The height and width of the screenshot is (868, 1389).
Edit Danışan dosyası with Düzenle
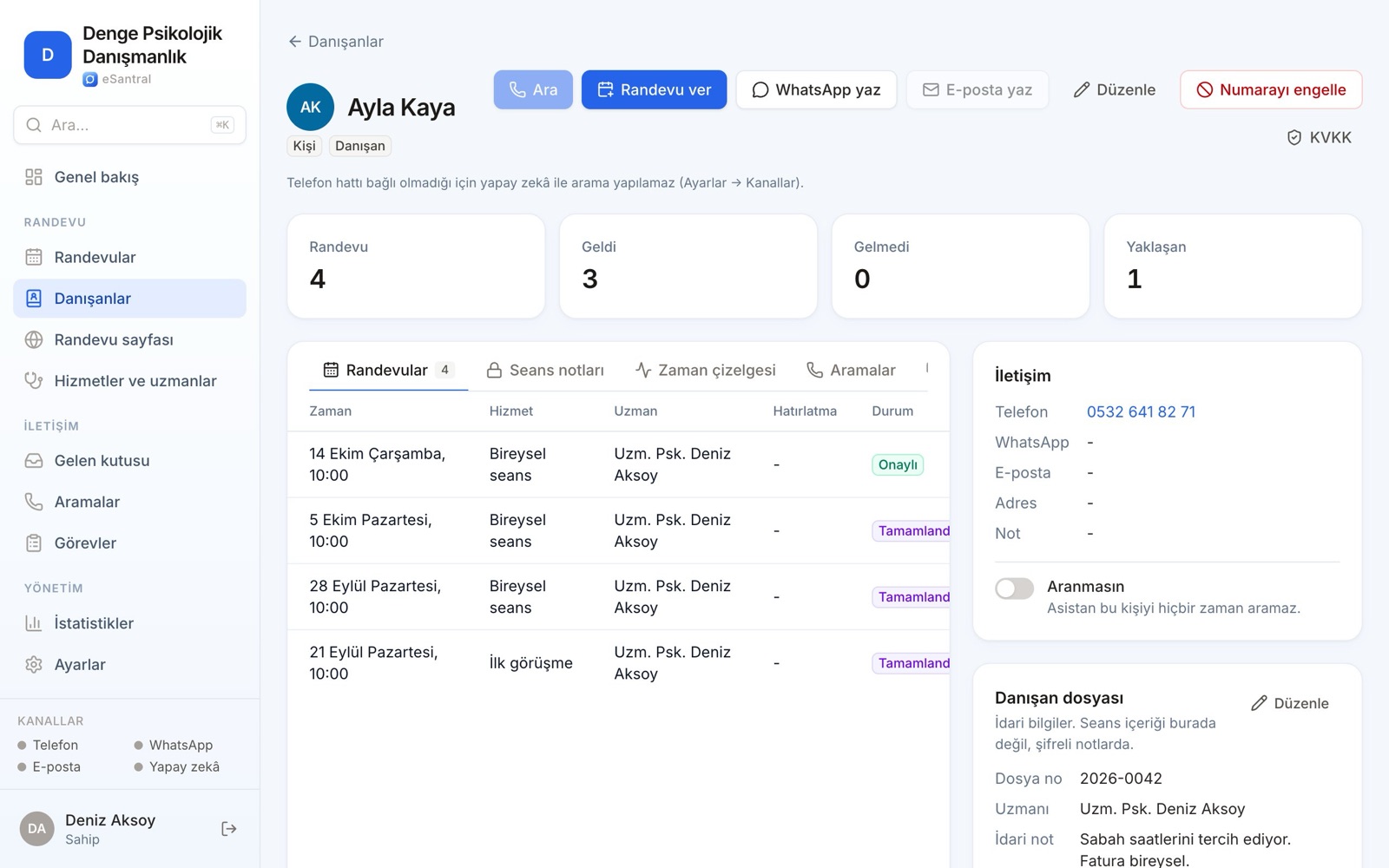pos(1290,703)
